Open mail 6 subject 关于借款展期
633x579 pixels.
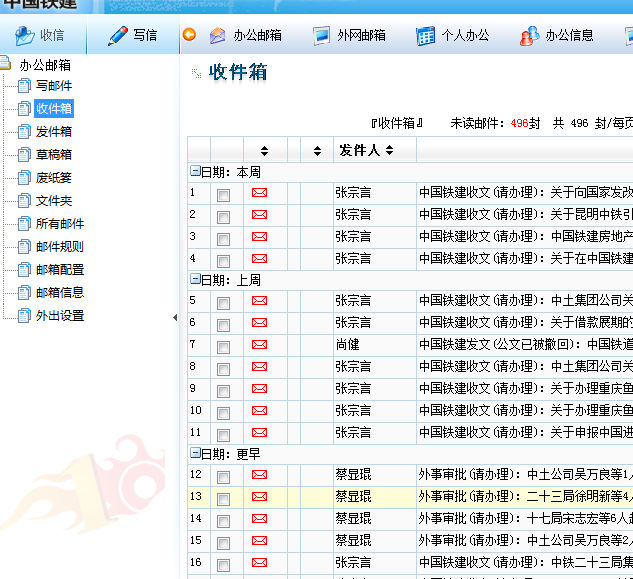click(x=526, y=323)
